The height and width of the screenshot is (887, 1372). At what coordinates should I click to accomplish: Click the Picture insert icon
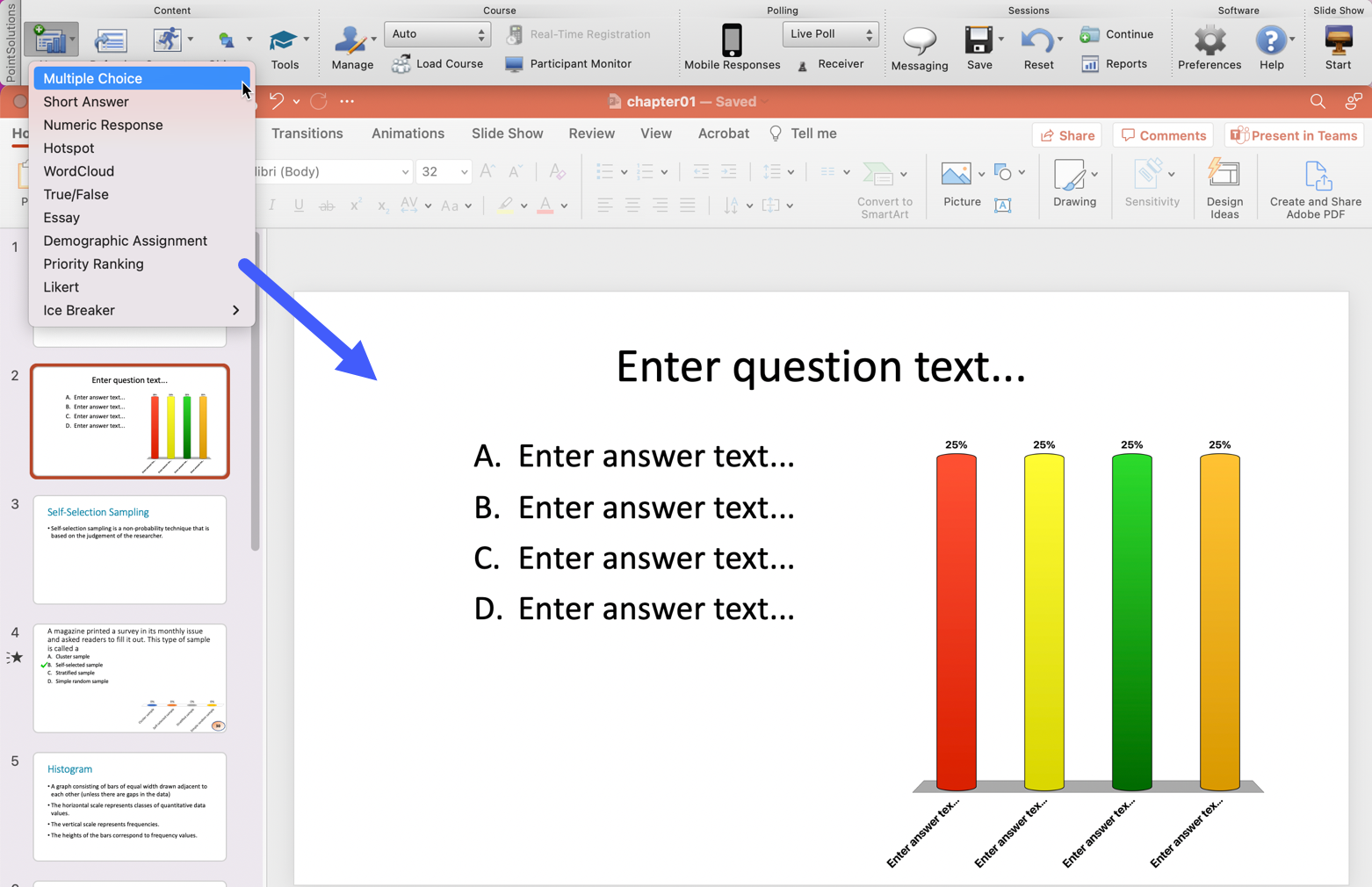(x=956, y=173)
